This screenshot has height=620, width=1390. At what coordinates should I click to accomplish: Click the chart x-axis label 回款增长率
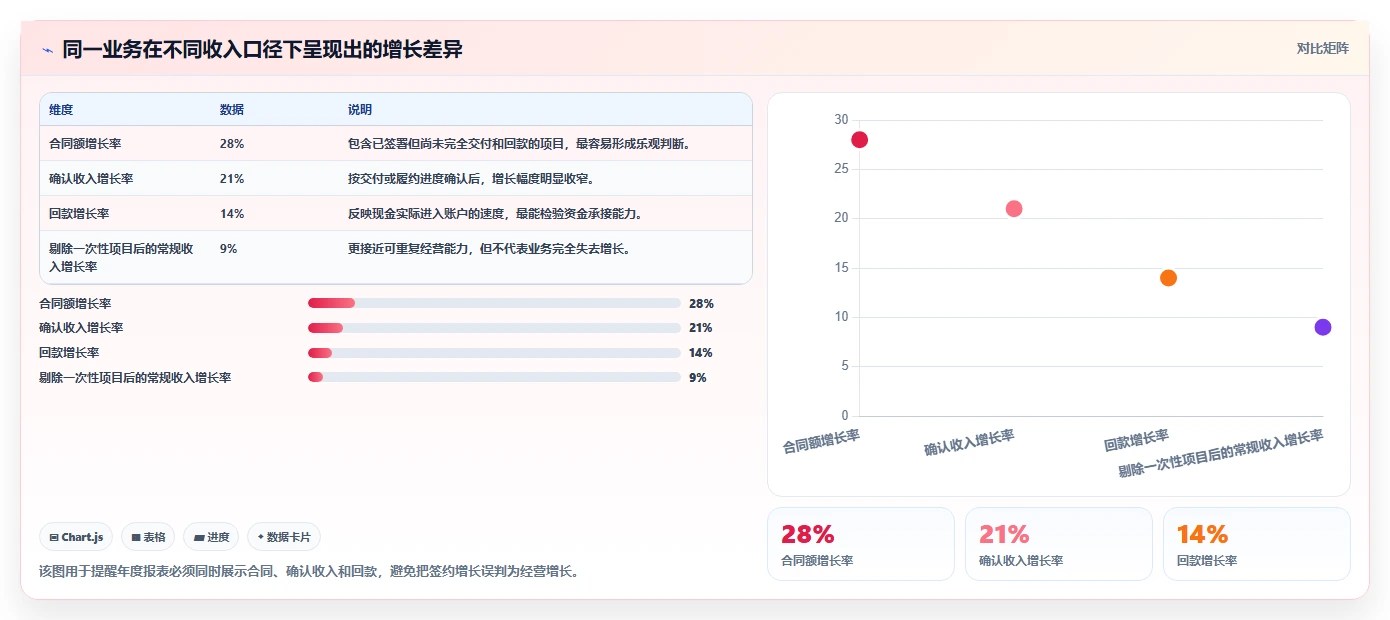(x=1137, y=440)
